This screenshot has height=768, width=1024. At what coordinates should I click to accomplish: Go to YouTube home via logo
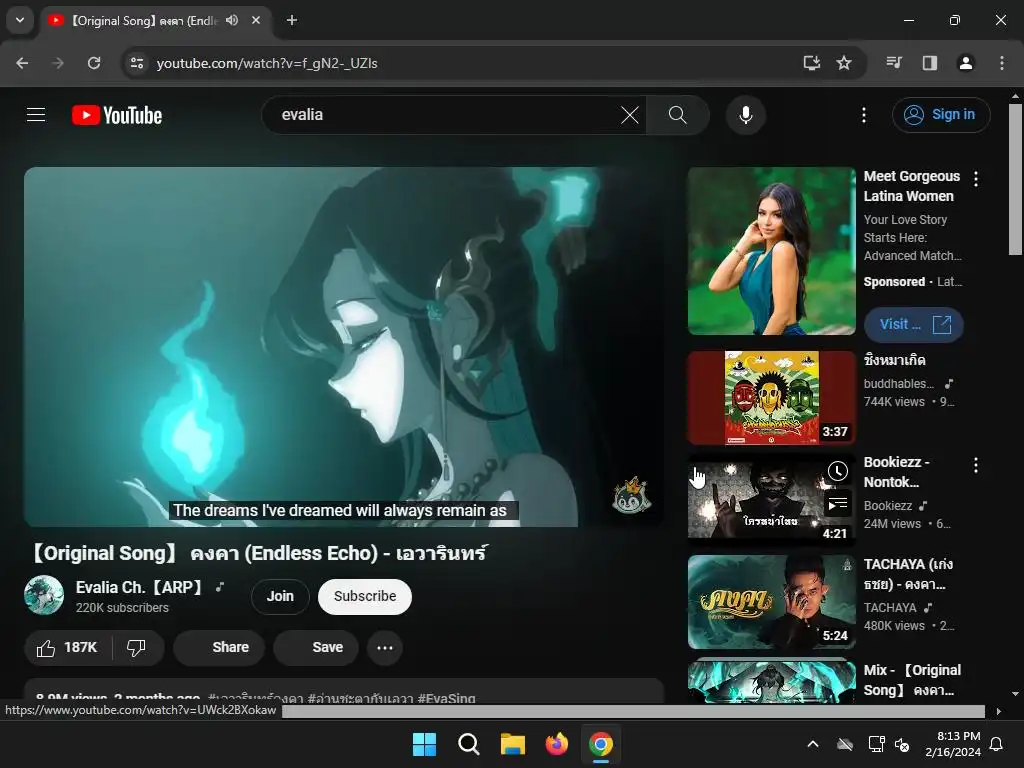click(x=117, y=115)
